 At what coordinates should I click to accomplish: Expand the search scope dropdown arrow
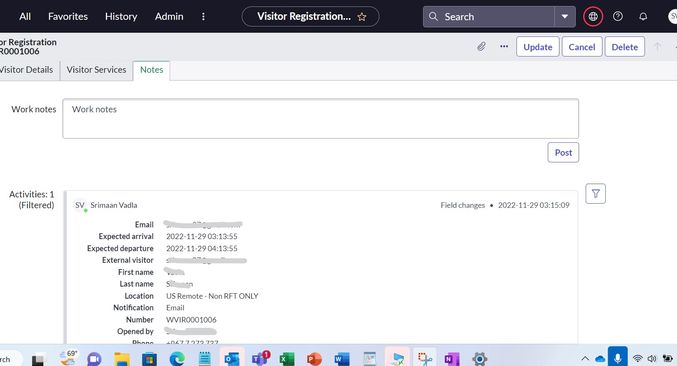565,17
